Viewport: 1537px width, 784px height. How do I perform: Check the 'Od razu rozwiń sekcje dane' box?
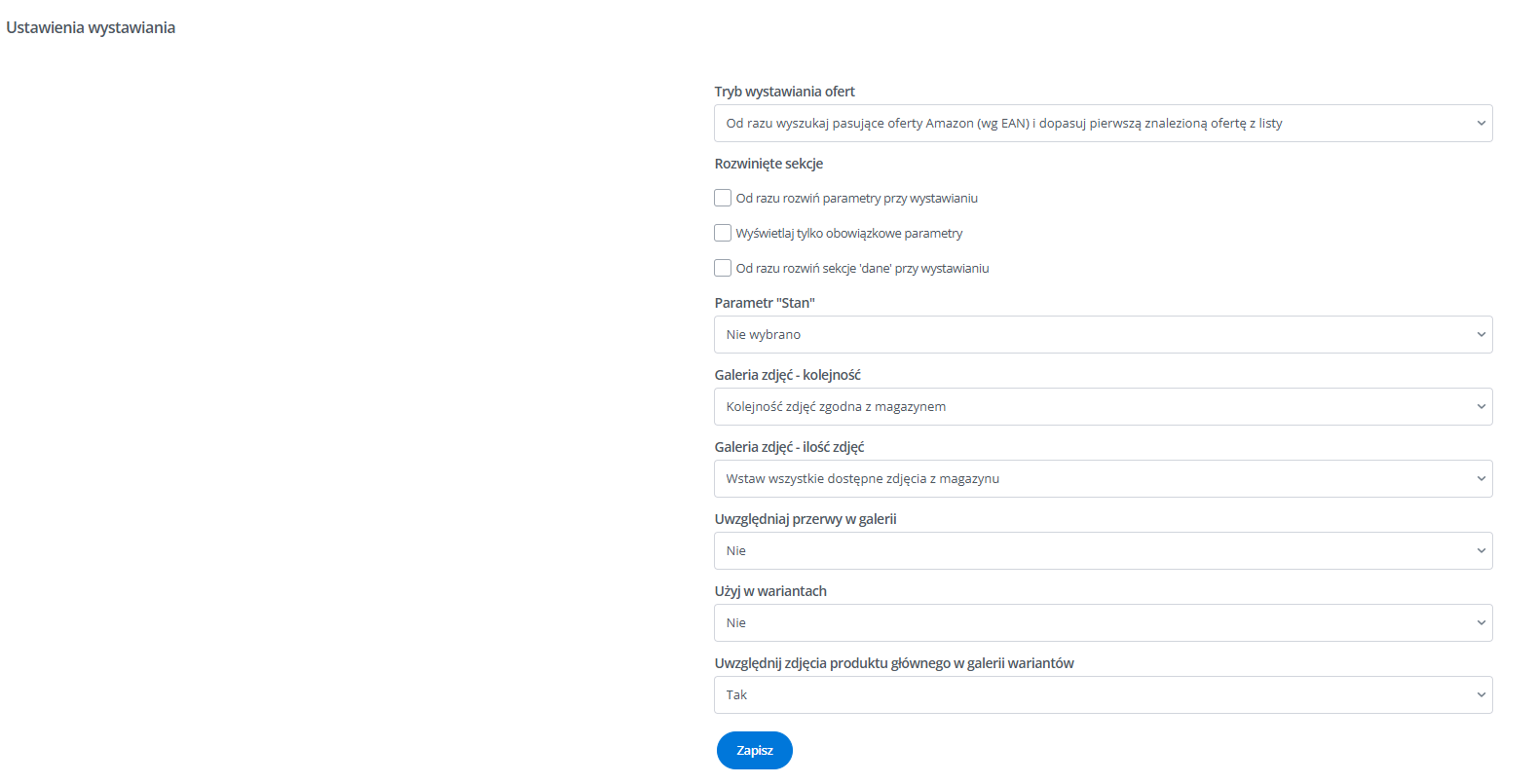(x=723, y=269)
